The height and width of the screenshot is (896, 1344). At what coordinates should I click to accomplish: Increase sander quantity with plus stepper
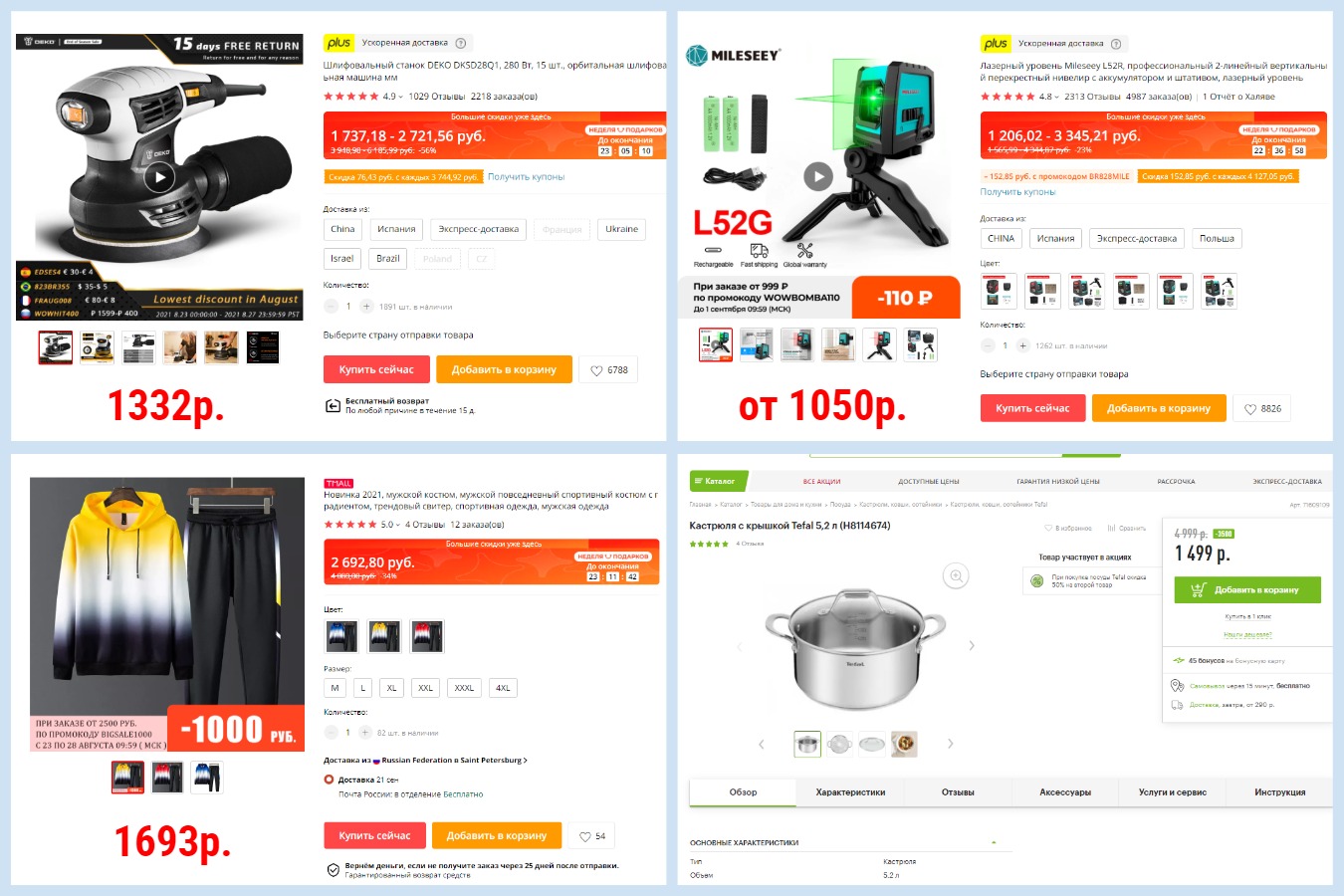pos(366,307)
